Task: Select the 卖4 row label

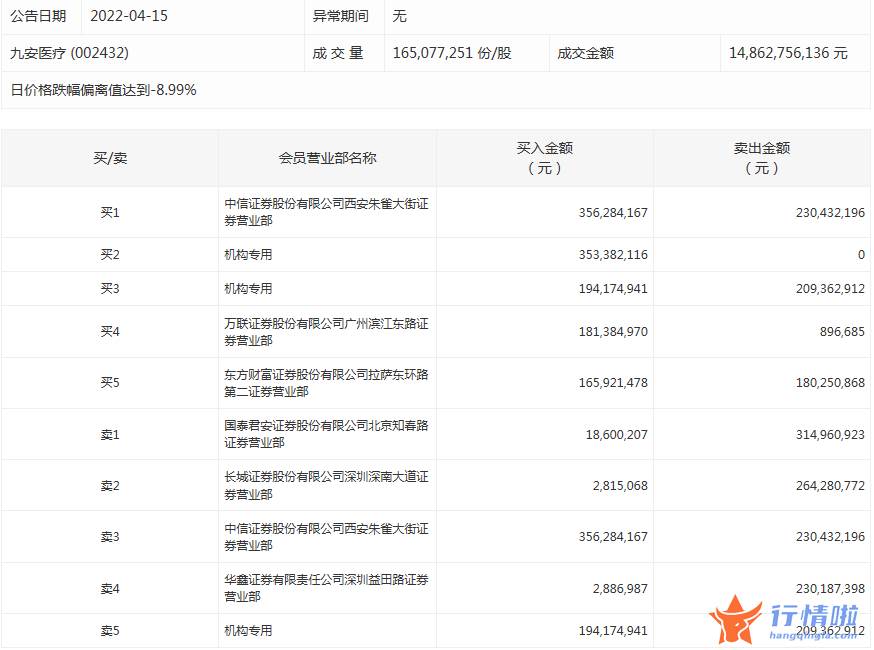Action: (x=110, y=589)
